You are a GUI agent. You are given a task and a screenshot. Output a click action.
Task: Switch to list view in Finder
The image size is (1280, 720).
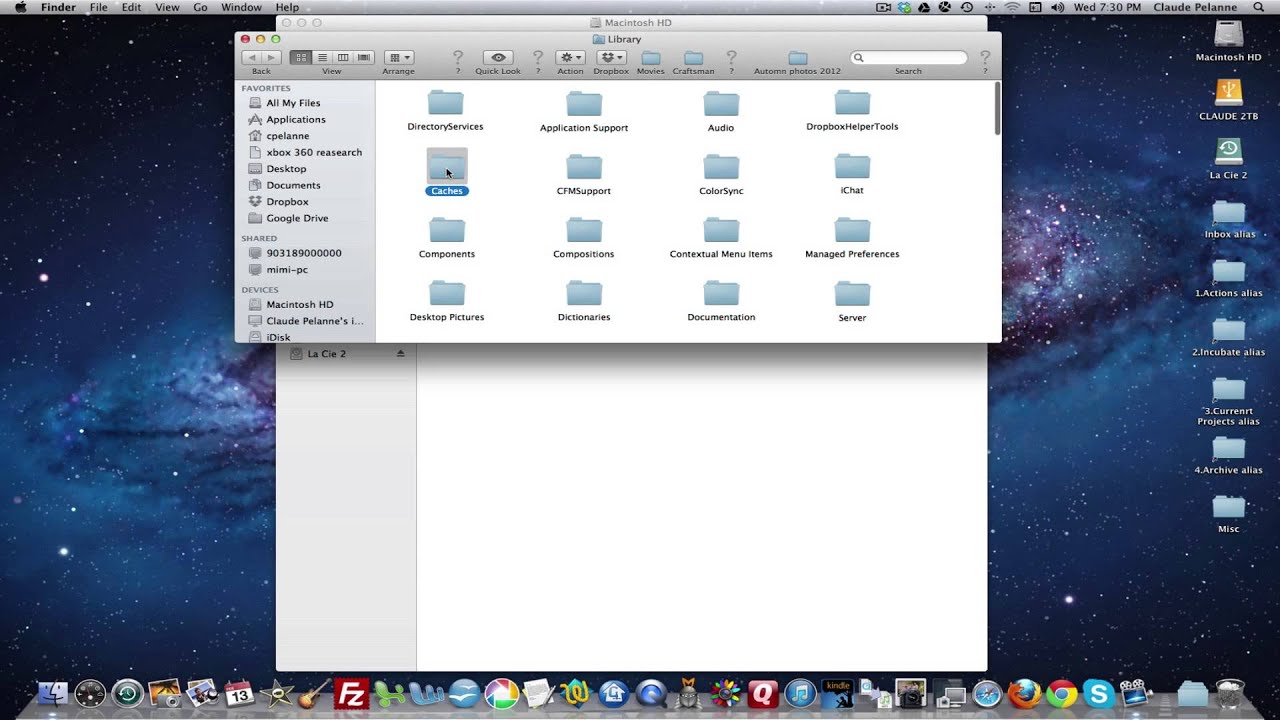click(x=322, y=58)
